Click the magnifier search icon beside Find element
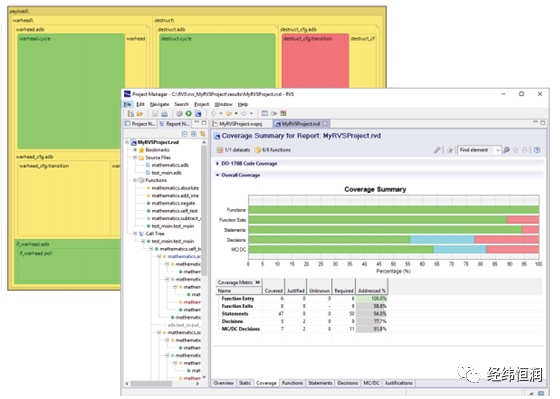 pos(506,150)
